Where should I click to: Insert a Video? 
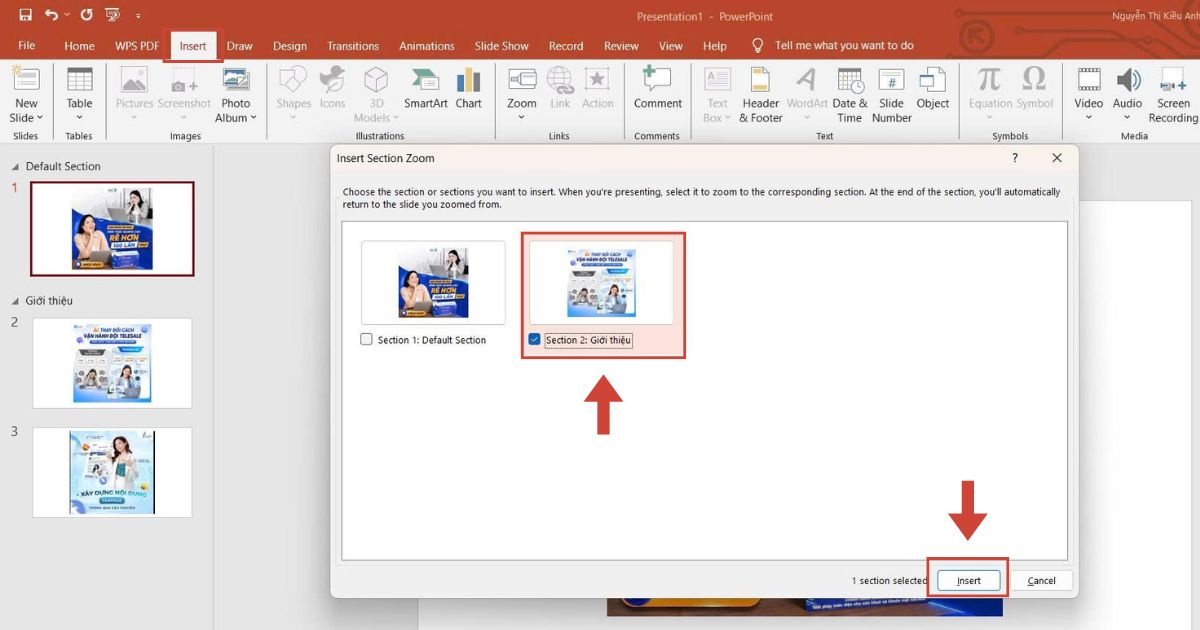pyautogui.click(x=1089, y=95)
